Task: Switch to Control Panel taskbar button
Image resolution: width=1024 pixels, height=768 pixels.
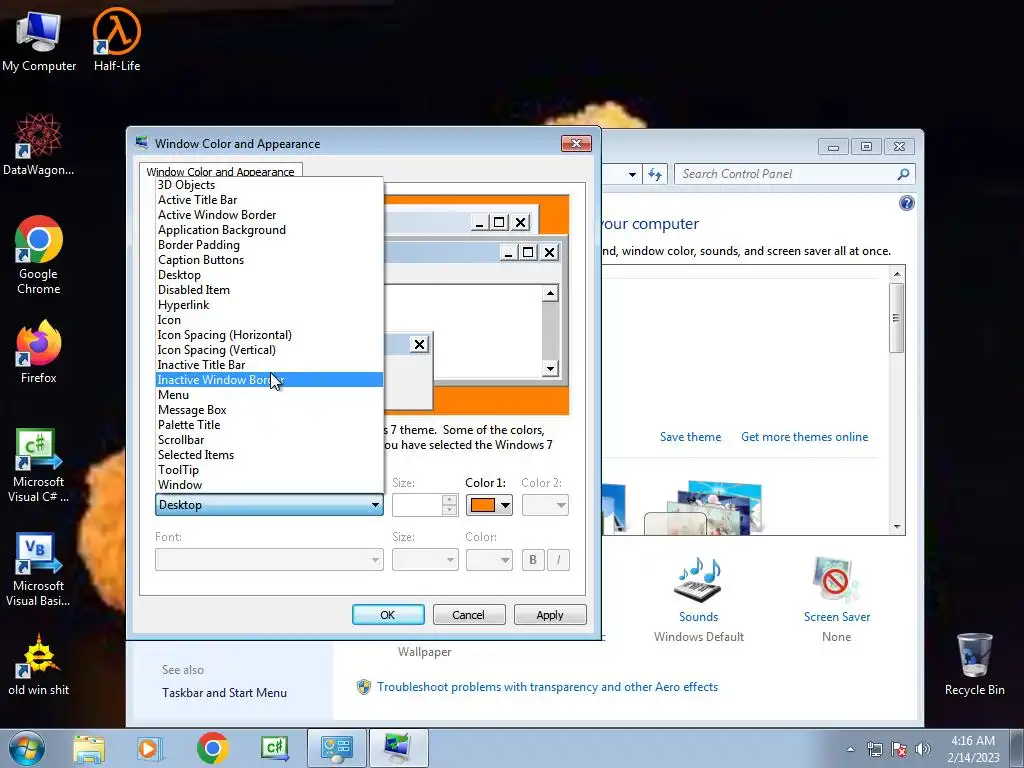Action: point(336,748)
